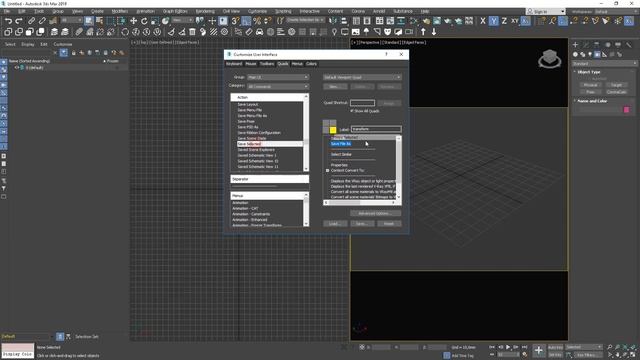The image size is (640, 360).
Task: Open the Standard category dropdown in Create panel
Action: coord(604,63)
